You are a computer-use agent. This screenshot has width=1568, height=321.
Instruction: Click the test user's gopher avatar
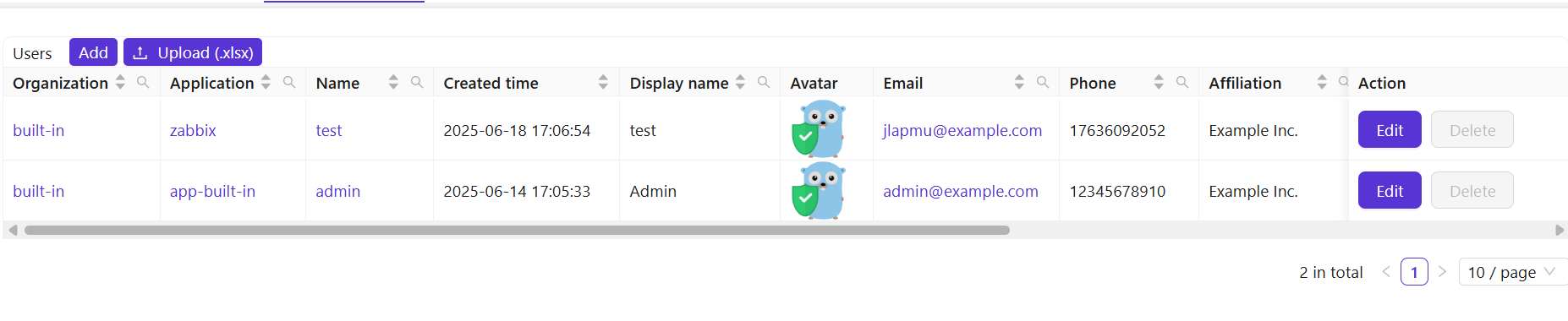pos(819,128)
